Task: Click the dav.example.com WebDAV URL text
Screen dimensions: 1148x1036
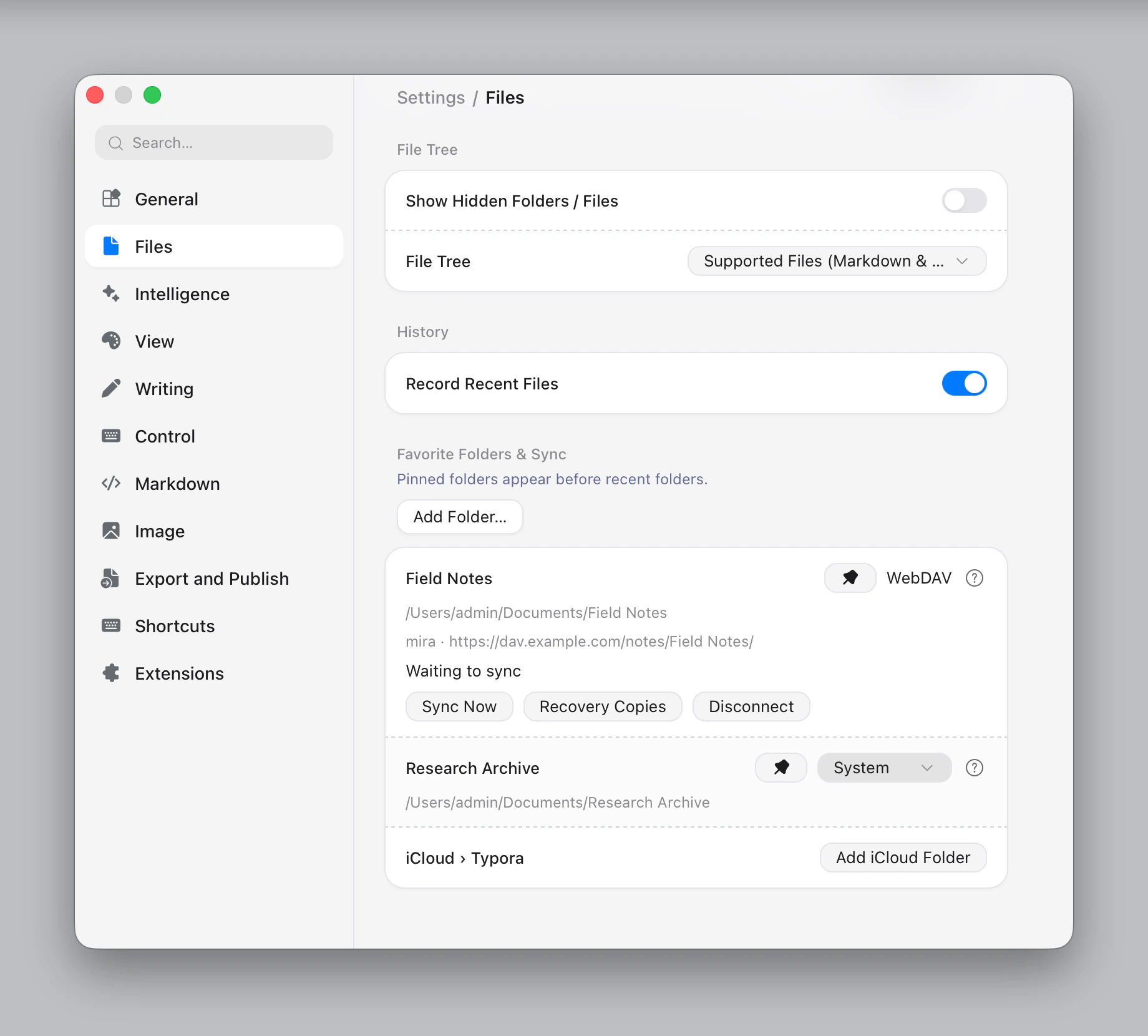Action: click(x=601, y=642)
